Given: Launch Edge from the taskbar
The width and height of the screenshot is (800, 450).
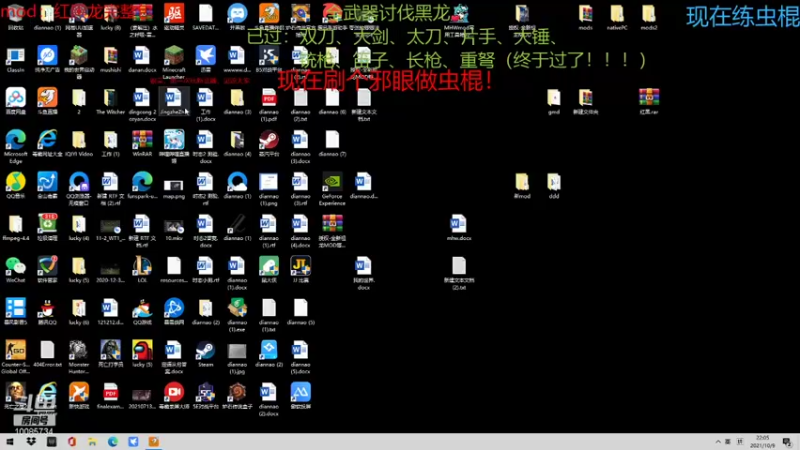Looking at the screenshot, I should click(x=113, y=442).
